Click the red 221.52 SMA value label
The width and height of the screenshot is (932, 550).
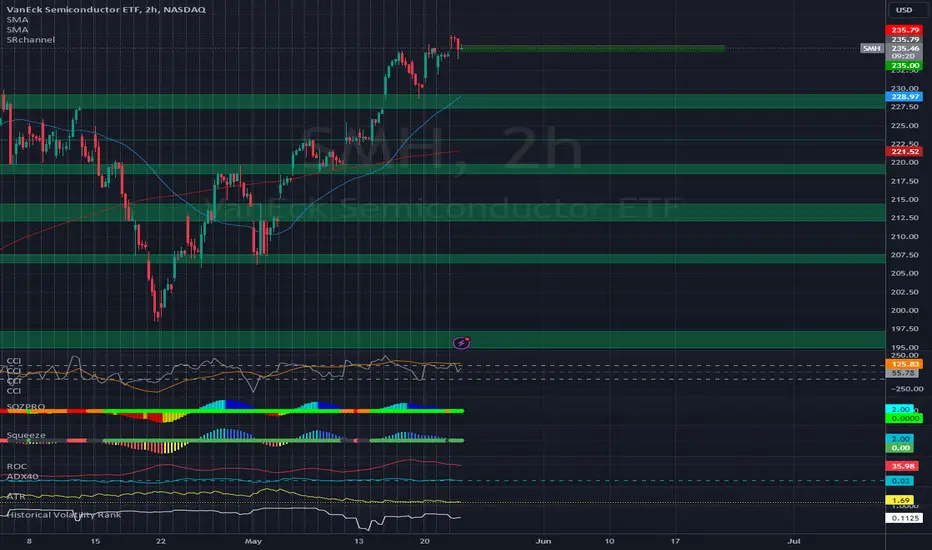[905, 152]
